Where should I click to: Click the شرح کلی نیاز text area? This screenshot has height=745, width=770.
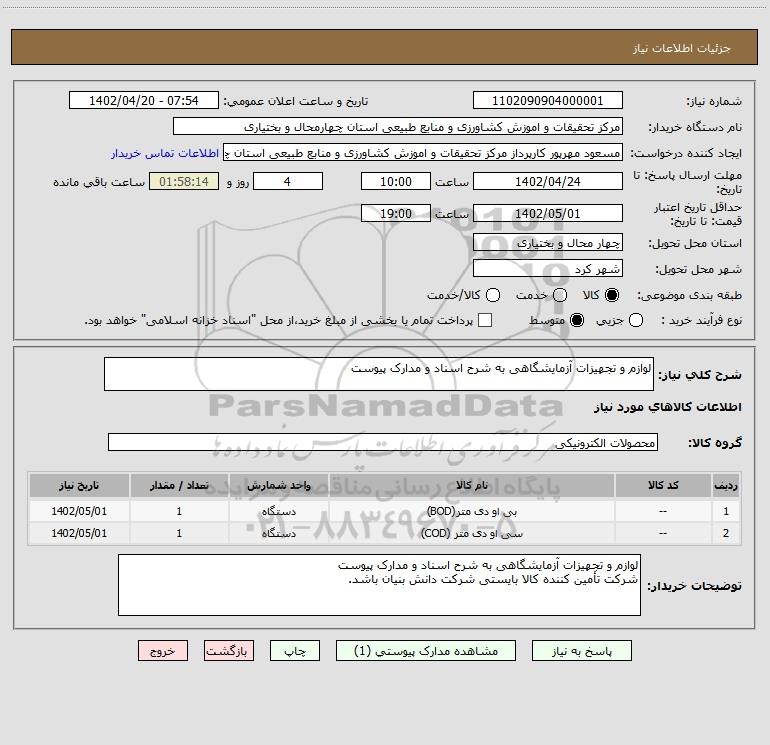pos(379,374)
